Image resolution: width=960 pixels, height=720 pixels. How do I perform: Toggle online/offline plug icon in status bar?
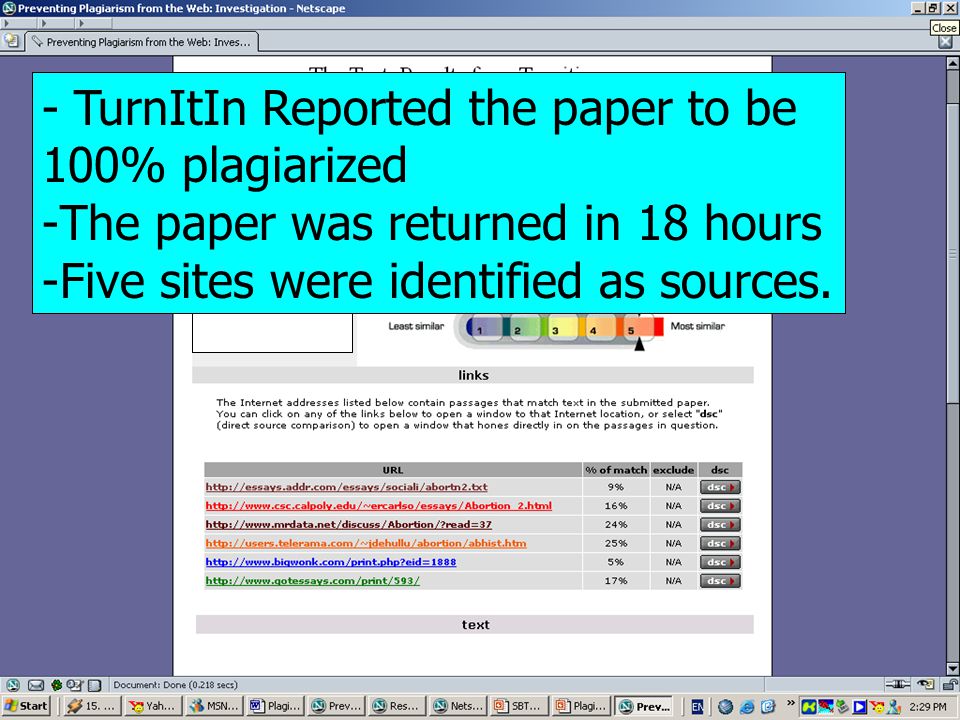898,684
